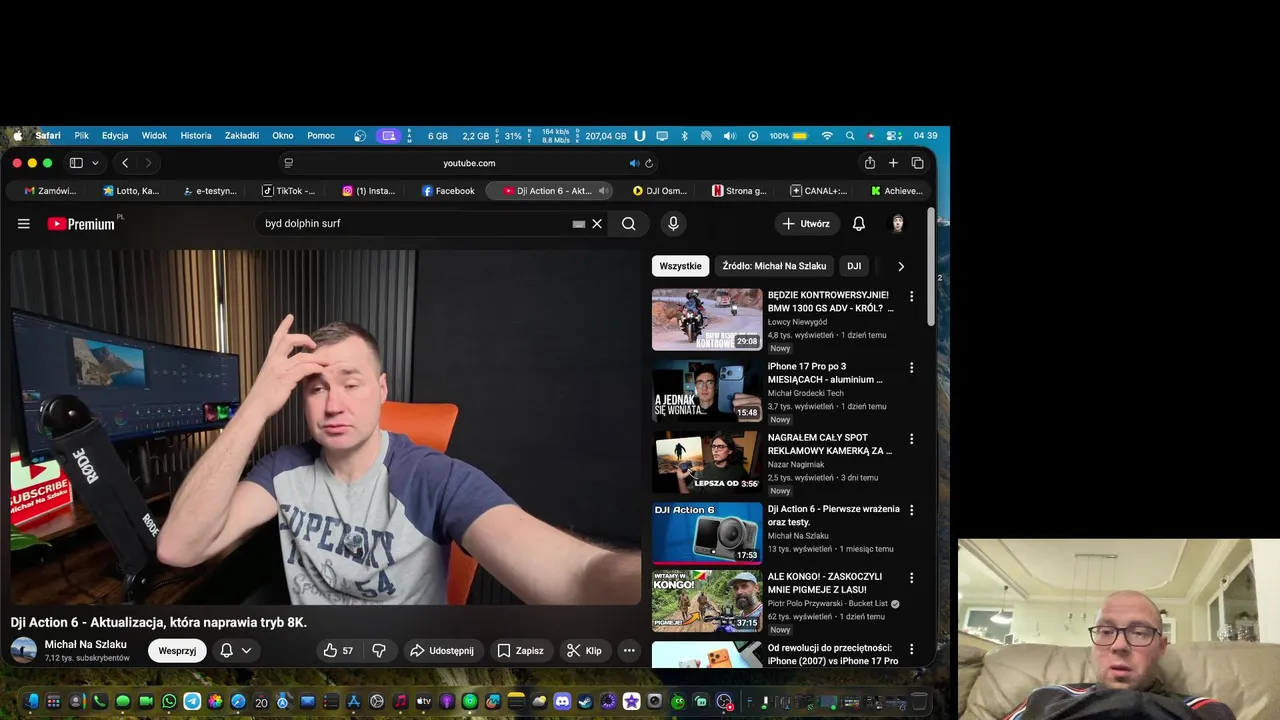
Task: Expand the Safari tab group chevron
Action: pyautogui.click(x=95, y=163)
